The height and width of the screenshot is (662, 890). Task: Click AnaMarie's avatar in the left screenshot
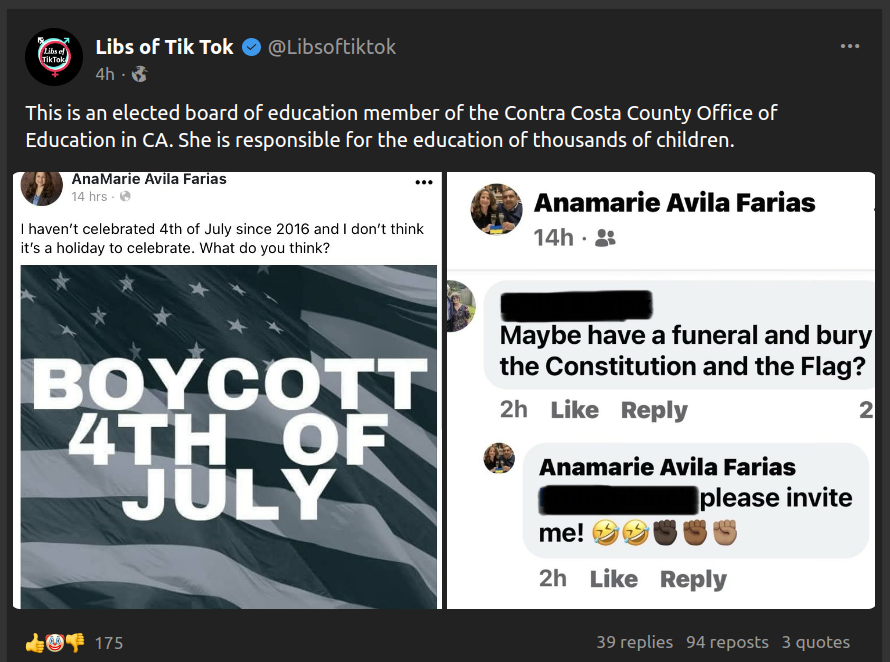click(x=42, y=187)
